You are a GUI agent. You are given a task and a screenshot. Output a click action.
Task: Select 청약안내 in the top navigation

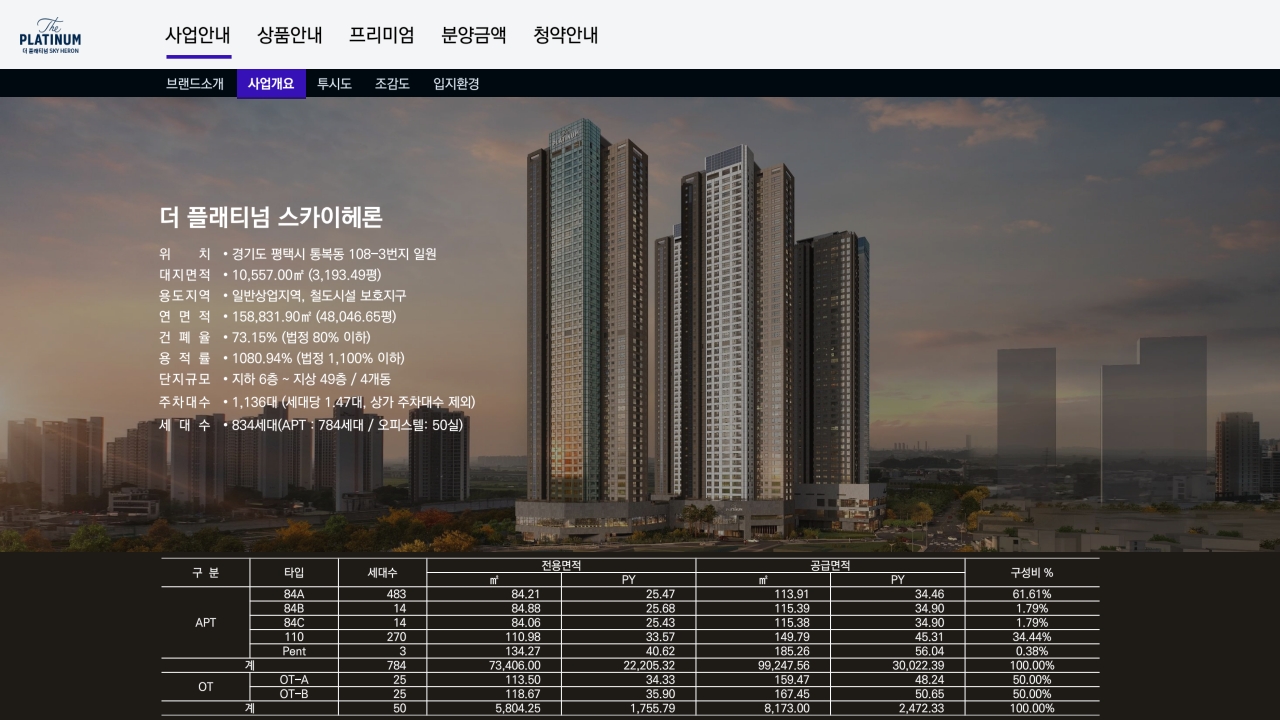pyautogui.click(x=566, y=35)
